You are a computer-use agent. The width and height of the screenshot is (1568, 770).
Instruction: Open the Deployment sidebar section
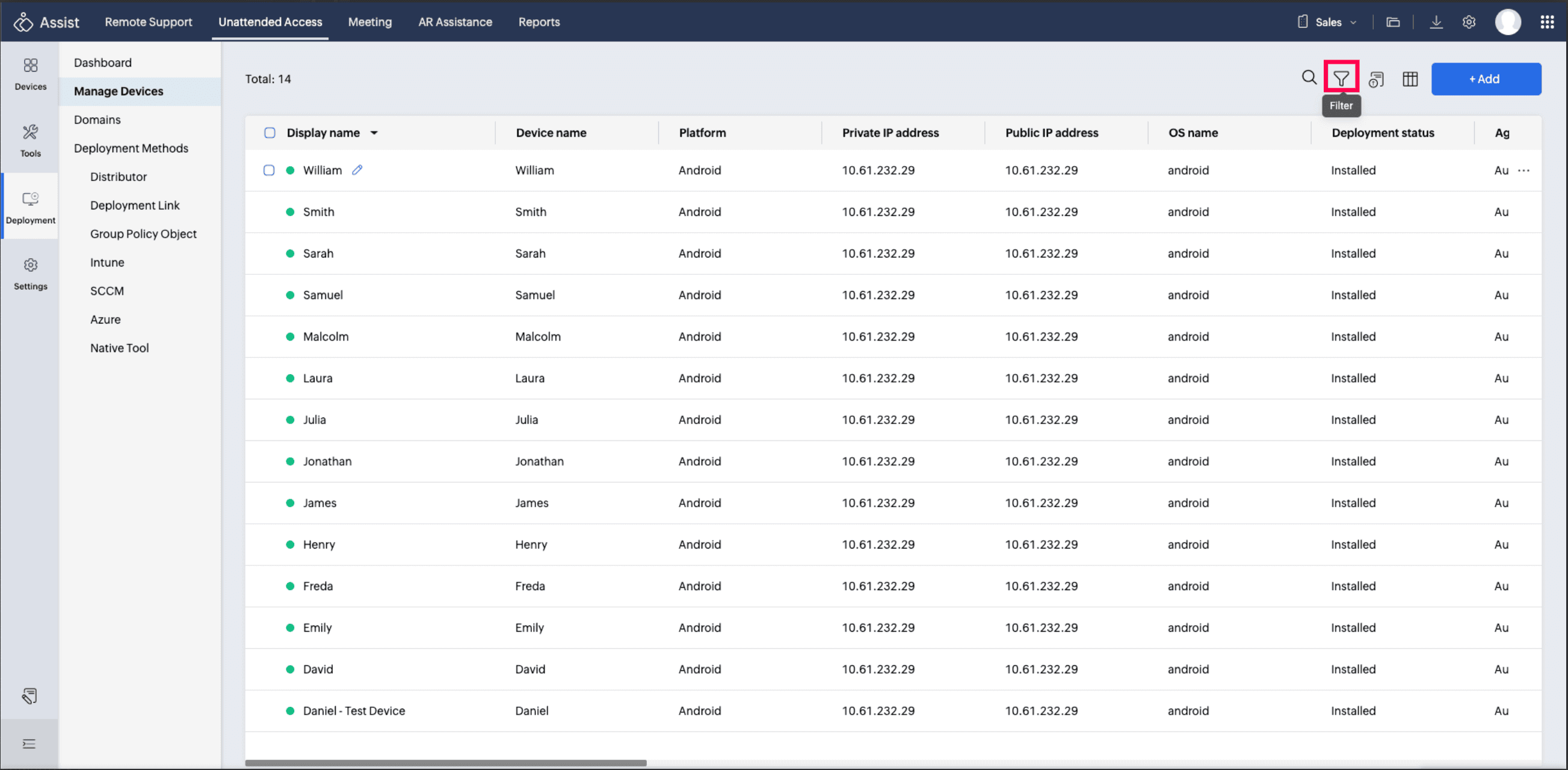31,207
